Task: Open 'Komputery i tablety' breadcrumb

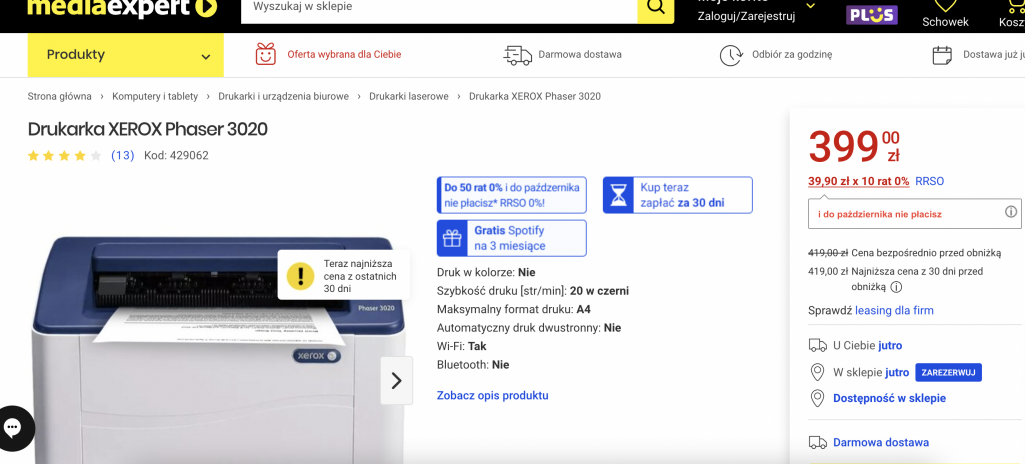Action: (x=155, y=97)
